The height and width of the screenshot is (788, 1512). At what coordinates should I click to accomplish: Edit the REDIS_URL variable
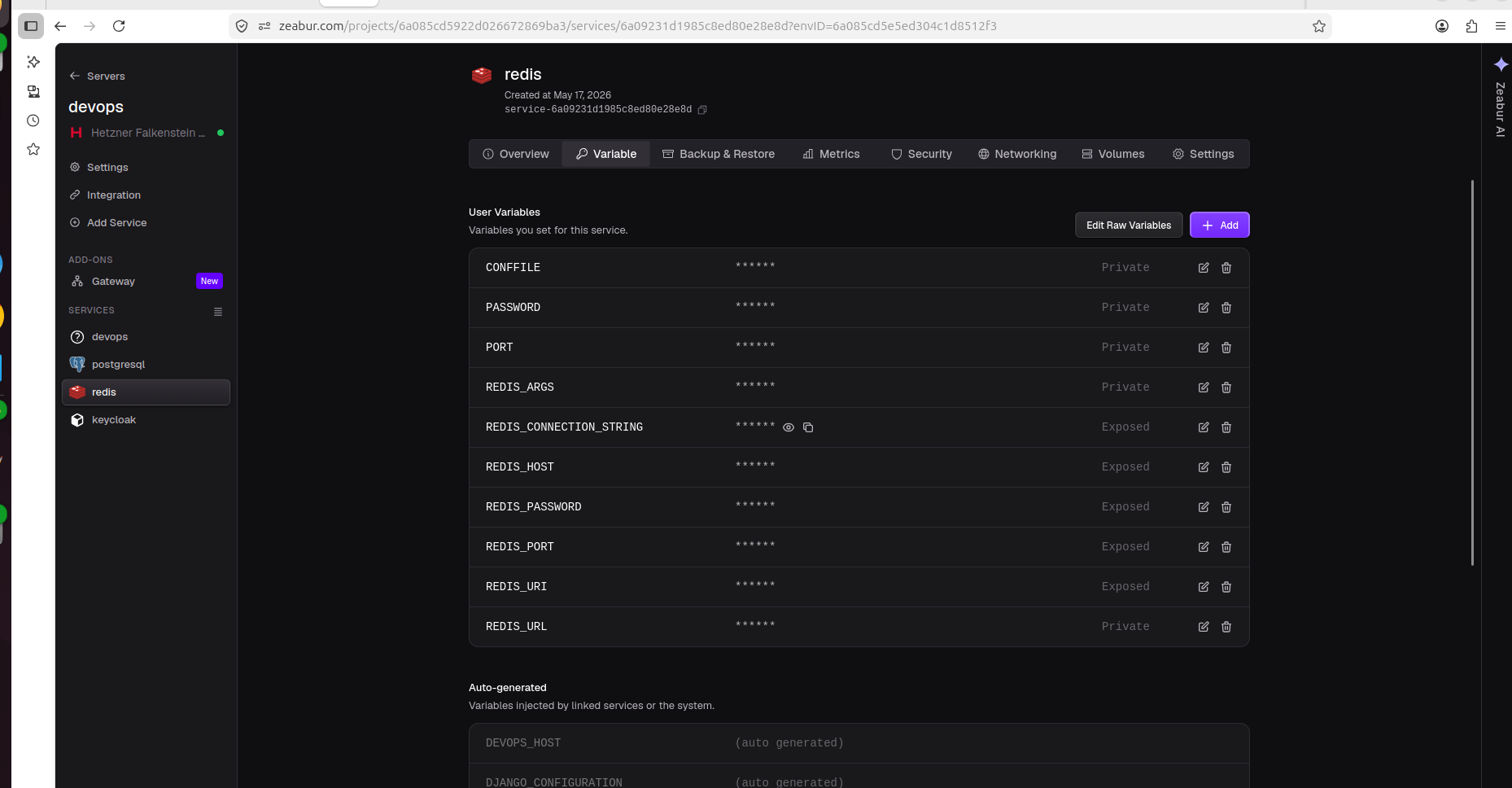coord(1204,627)
